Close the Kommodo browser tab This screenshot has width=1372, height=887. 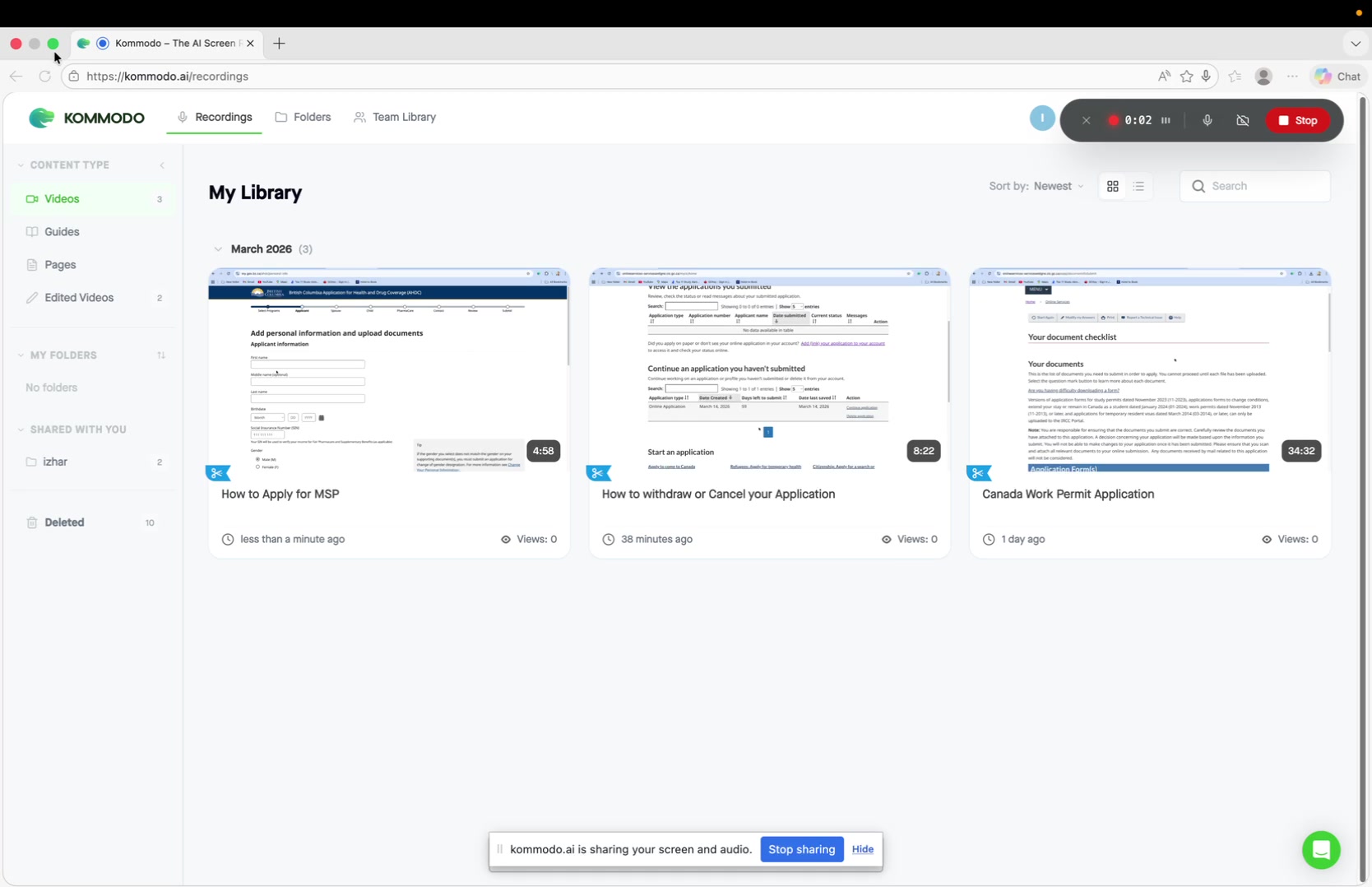[x=250, y=44]
